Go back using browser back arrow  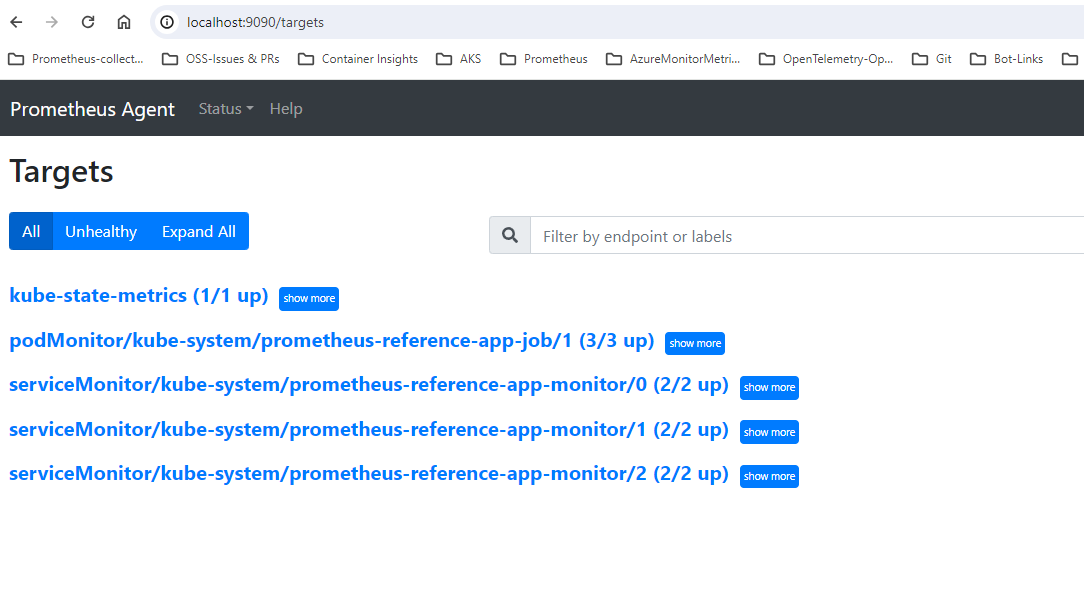(x=17, y=22)
